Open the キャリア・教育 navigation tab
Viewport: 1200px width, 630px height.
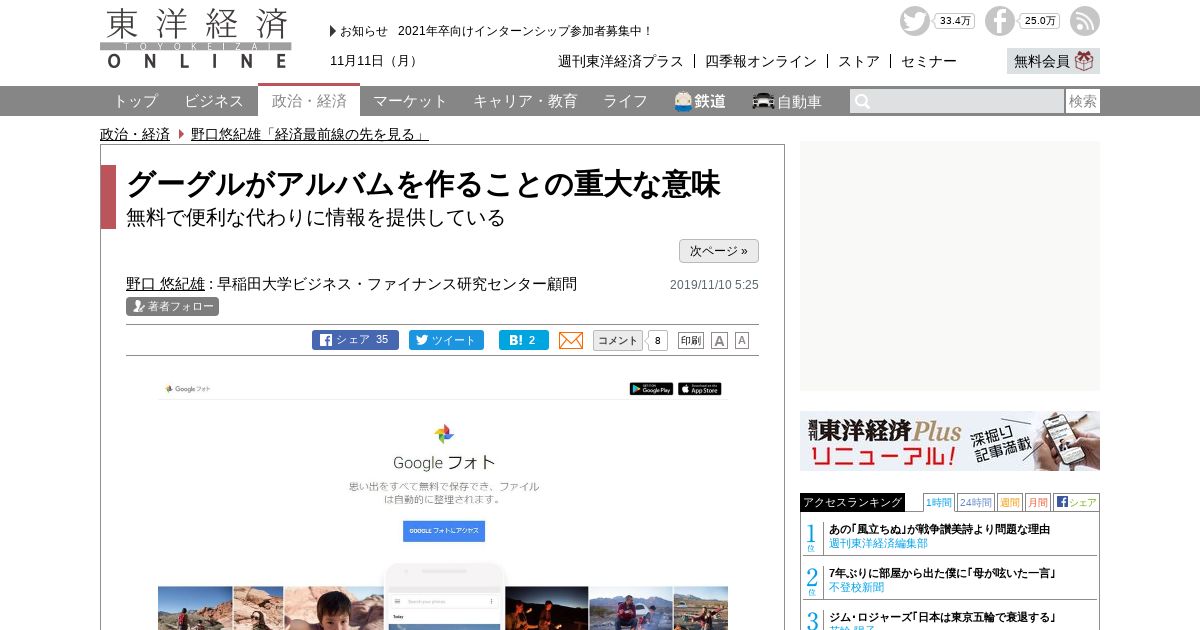pos(525,101)
